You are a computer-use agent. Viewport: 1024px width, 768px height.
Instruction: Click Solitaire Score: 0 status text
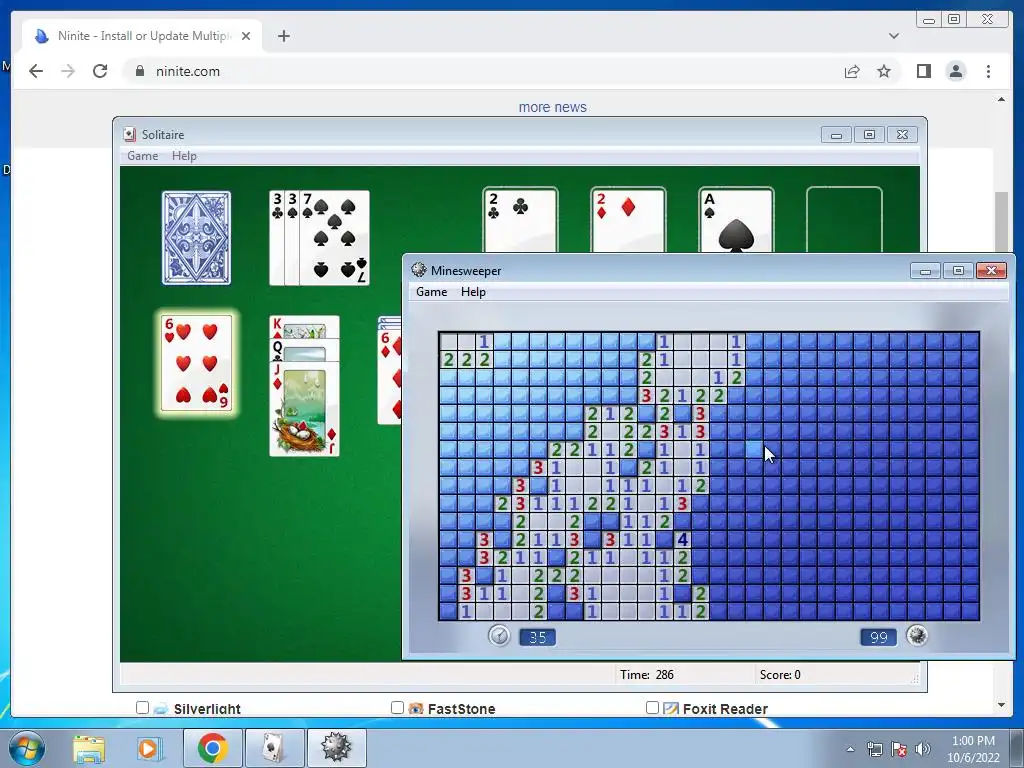(x=780, y=675)
